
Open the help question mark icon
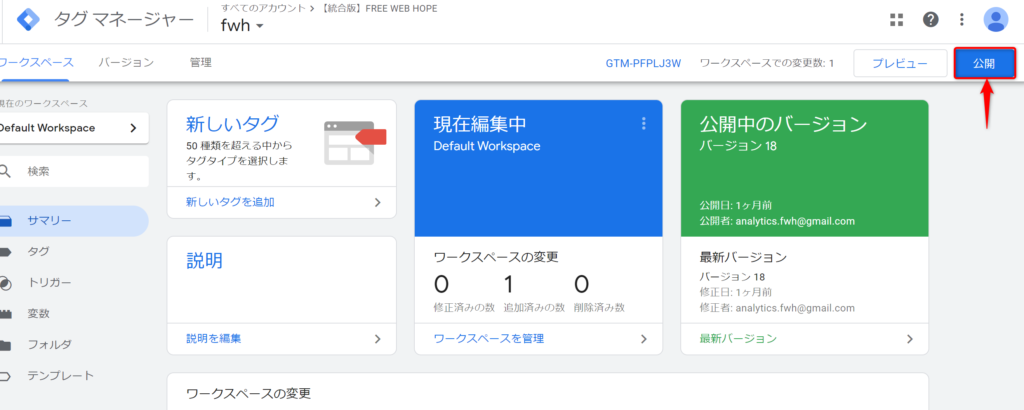(931, 20)
